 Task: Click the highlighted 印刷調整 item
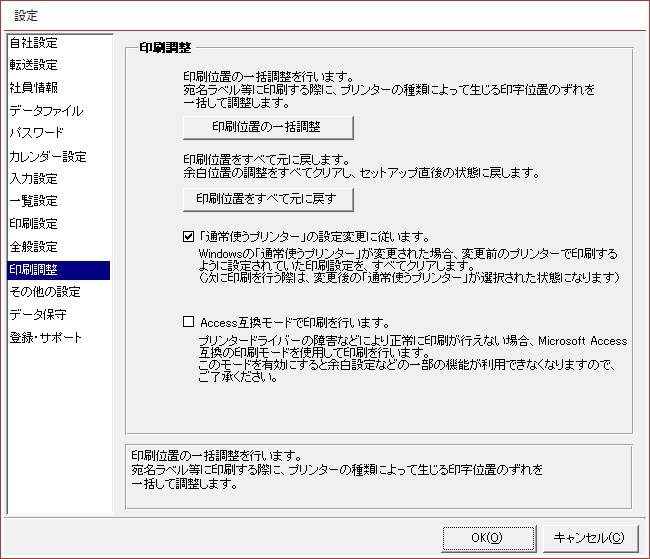pos(34,269)
